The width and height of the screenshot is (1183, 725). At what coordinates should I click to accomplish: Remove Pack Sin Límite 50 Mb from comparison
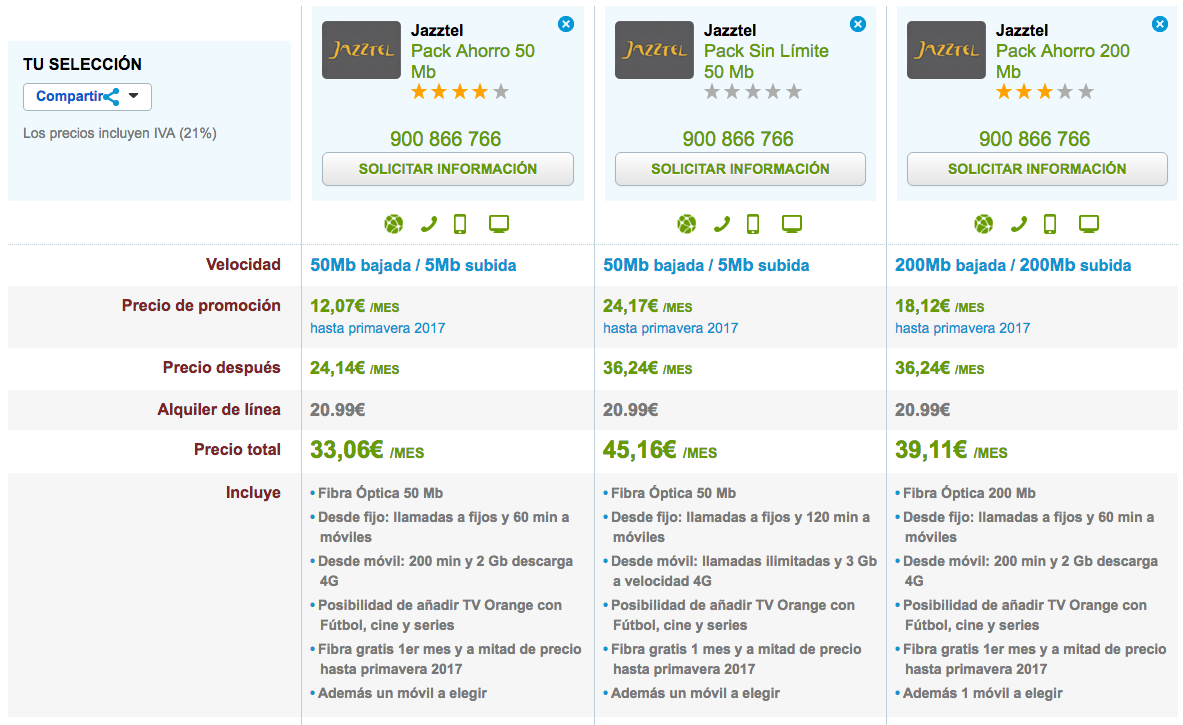coord(858,24)
